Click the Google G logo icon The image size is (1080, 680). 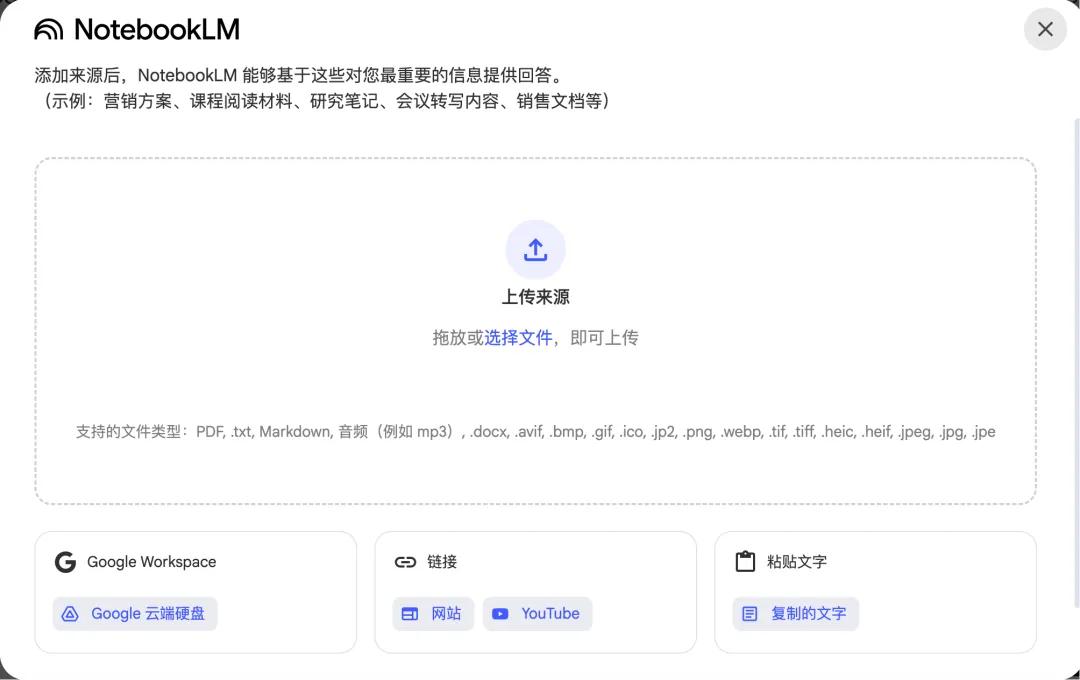(65, 562)
